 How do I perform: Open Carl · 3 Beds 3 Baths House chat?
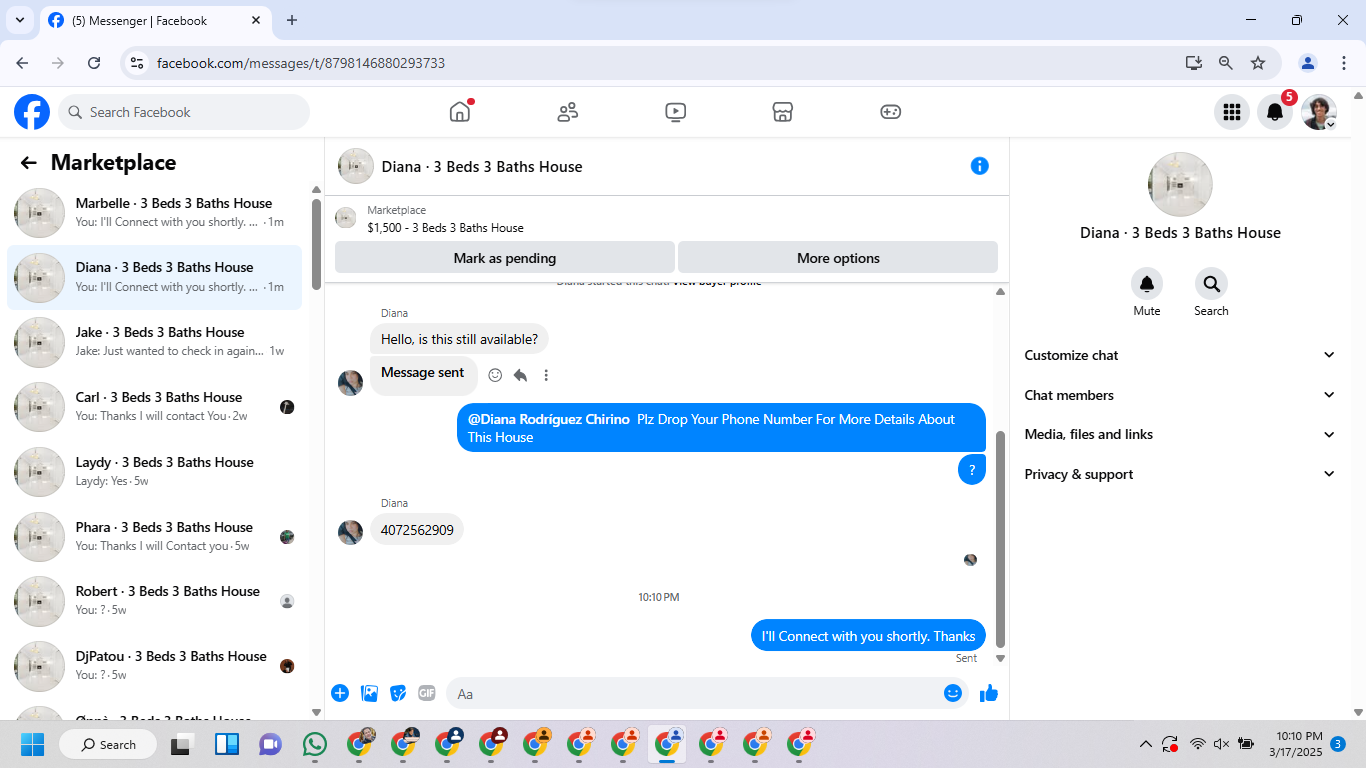point(155,407)
